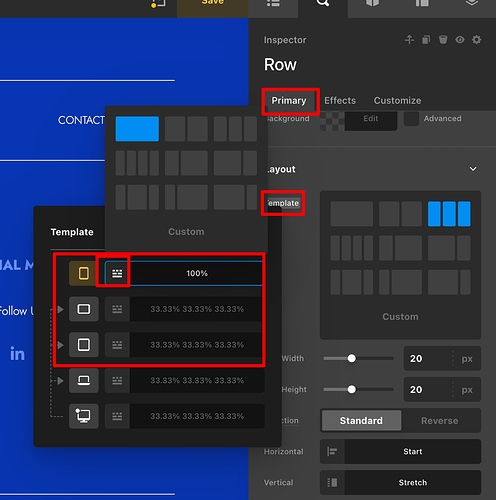Switch to the Customize tab
Screen dimensions: 496x500
[x=397, y=100]
